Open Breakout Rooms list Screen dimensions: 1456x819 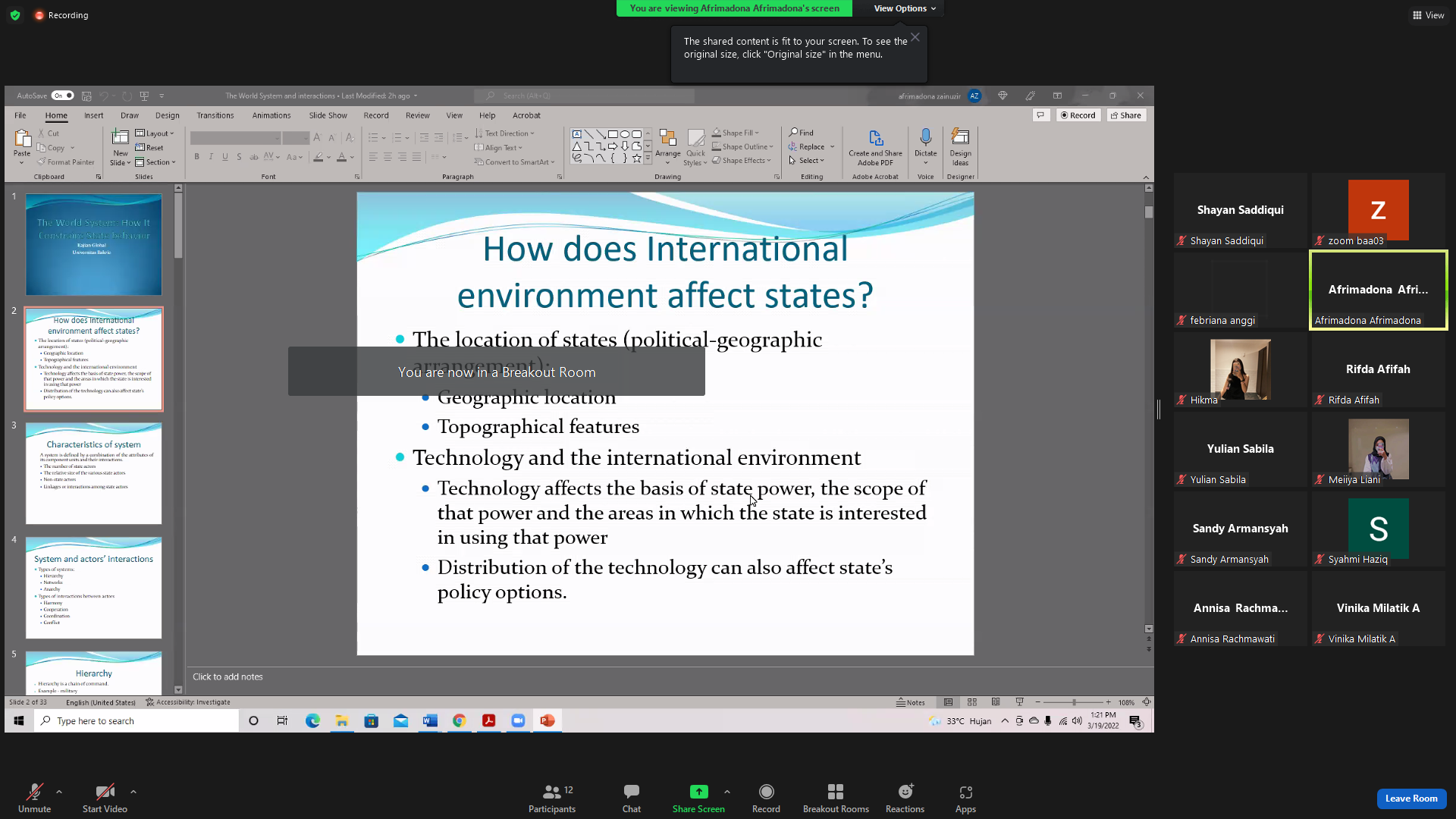coord(836,798)
